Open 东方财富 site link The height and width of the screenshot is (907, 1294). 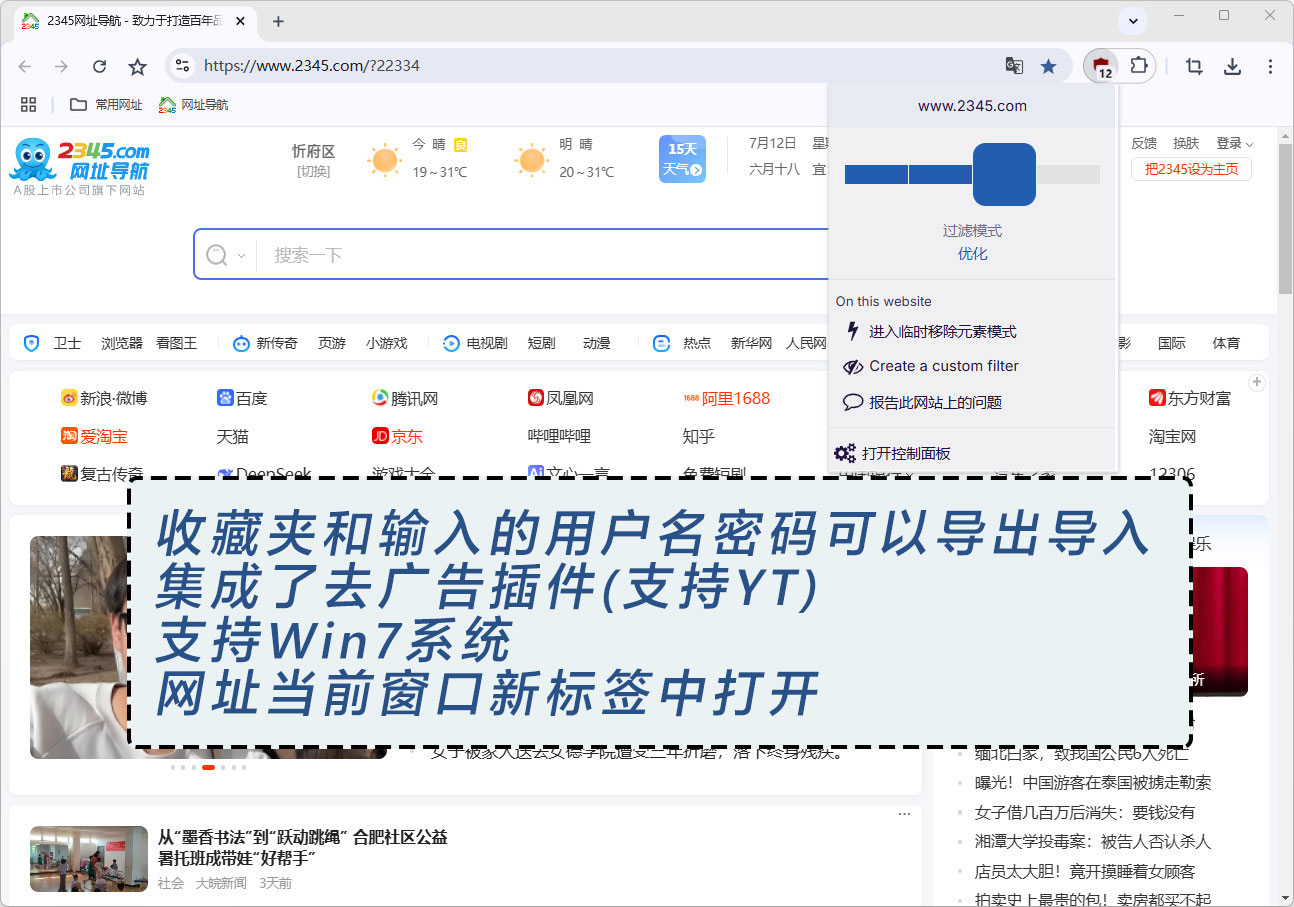coord(1190,398)
